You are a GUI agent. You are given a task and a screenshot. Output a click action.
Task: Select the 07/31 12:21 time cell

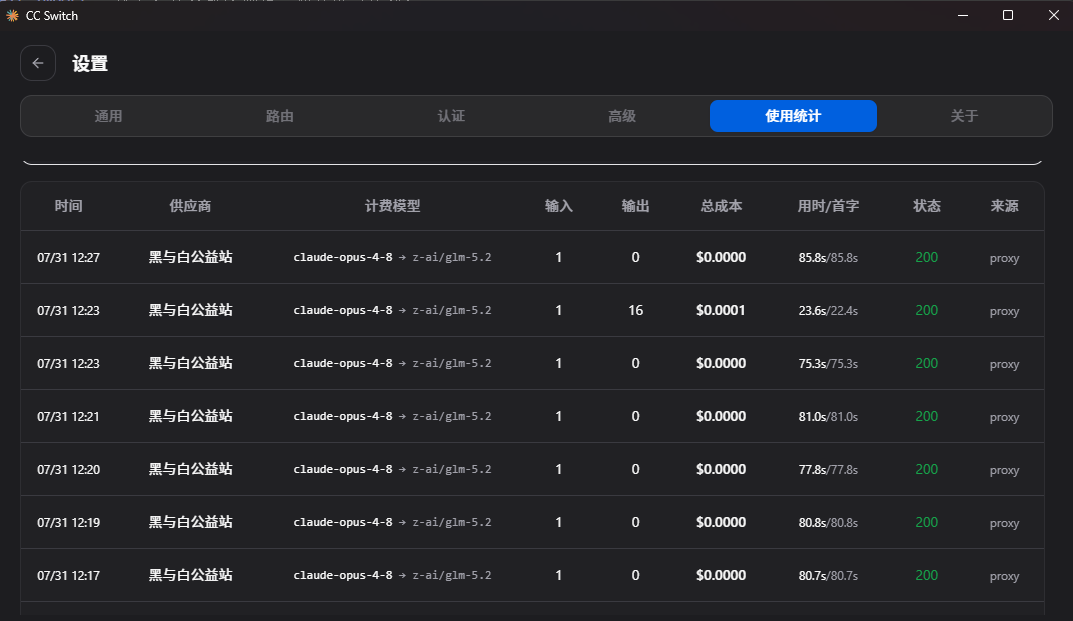pyautogui.click(x=68, y=417)
